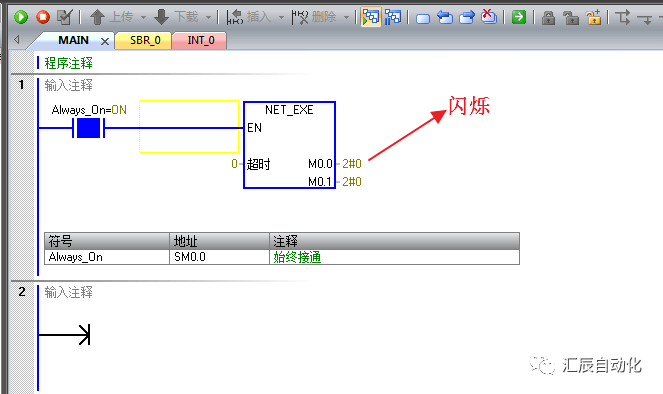The image size is (663, 394).
Task: Click network 1 comment 输入注释
Action: [x=68, y=85]
